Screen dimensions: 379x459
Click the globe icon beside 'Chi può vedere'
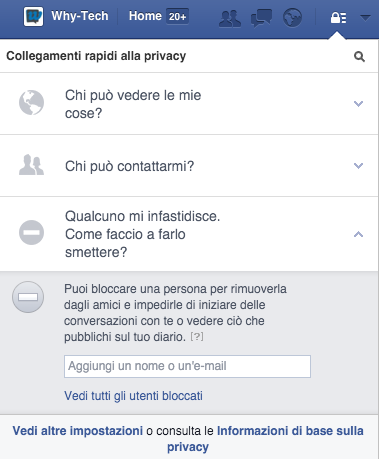pyautogui.click(x=31, y=103)
